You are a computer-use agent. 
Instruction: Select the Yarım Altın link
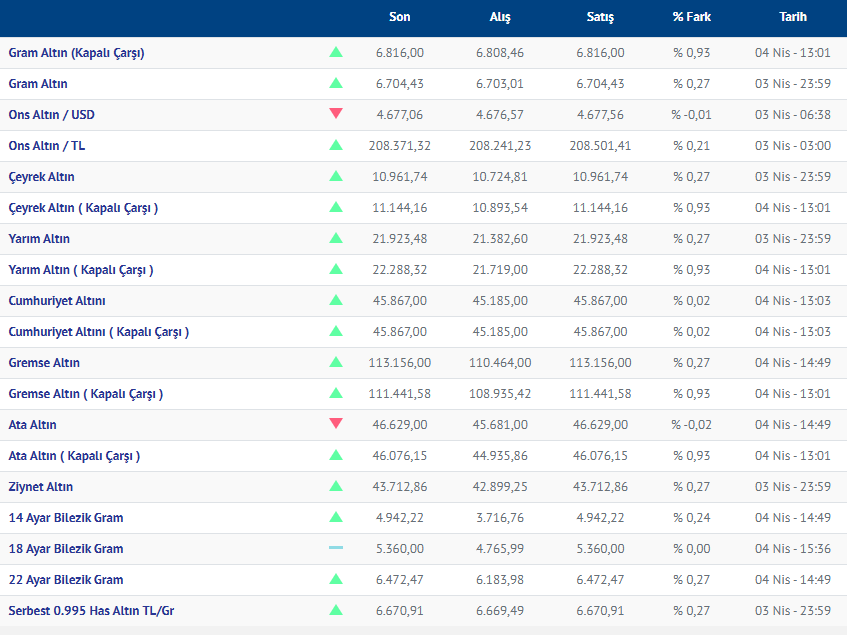[39, 239]
